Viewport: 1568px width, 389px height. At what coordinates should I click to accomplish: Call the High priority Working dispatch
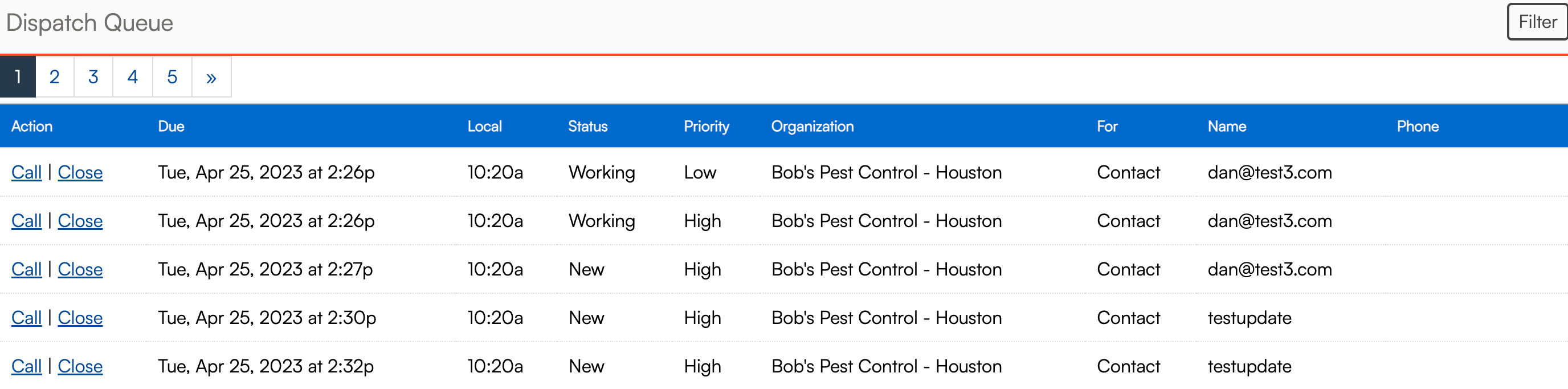(x=26, y=221)
